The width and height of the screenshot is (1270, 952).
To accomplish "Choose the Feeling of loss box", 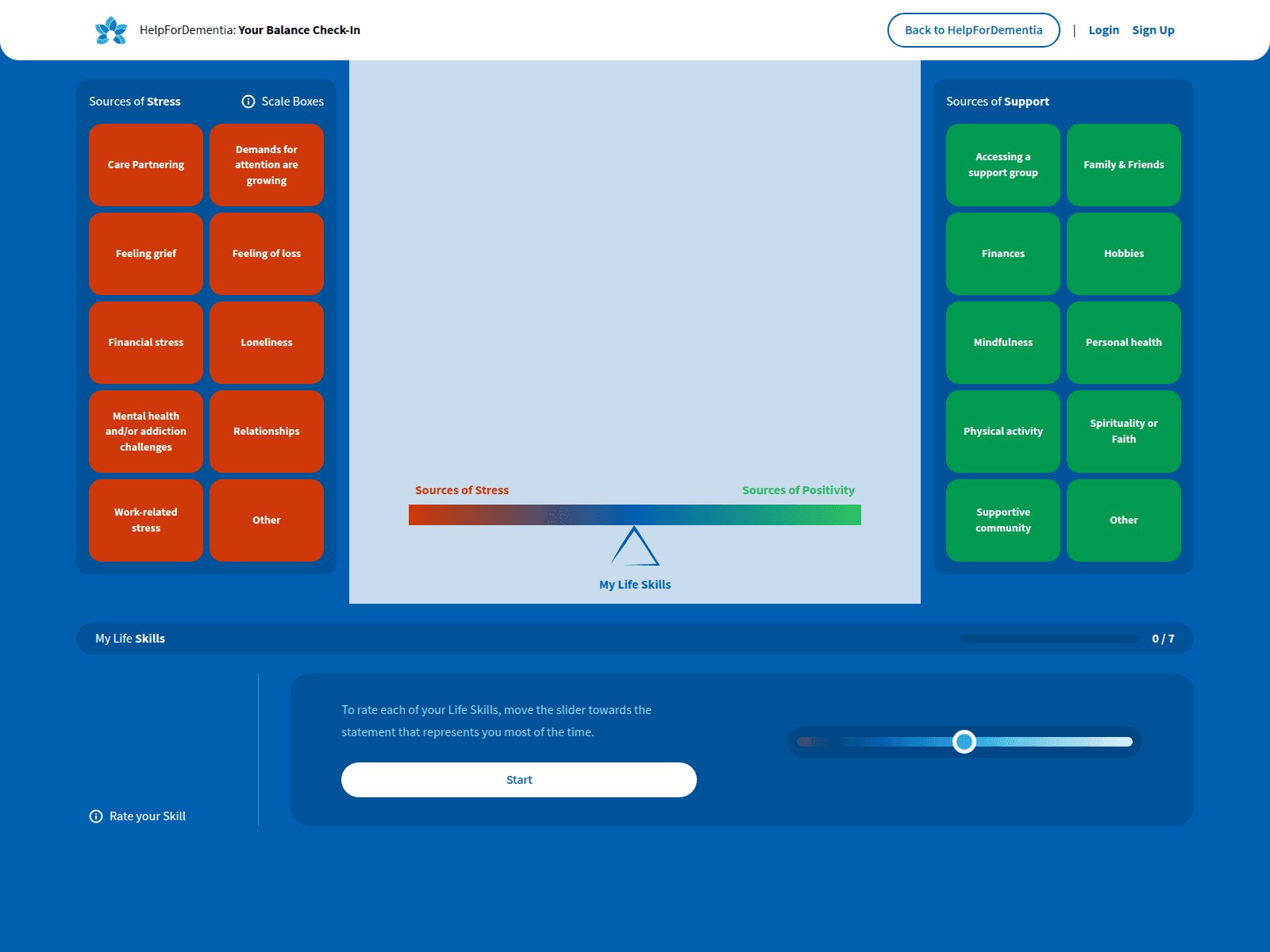I will [267, 254].
